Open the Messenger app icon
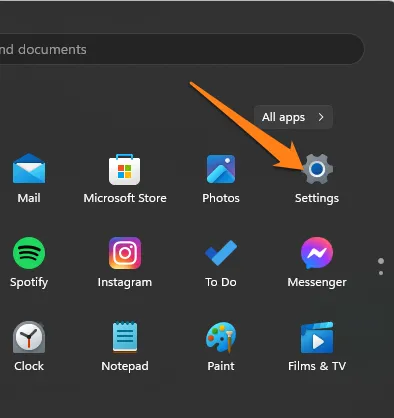Viewport: 394px width, 418px height. tap(317, 253)
